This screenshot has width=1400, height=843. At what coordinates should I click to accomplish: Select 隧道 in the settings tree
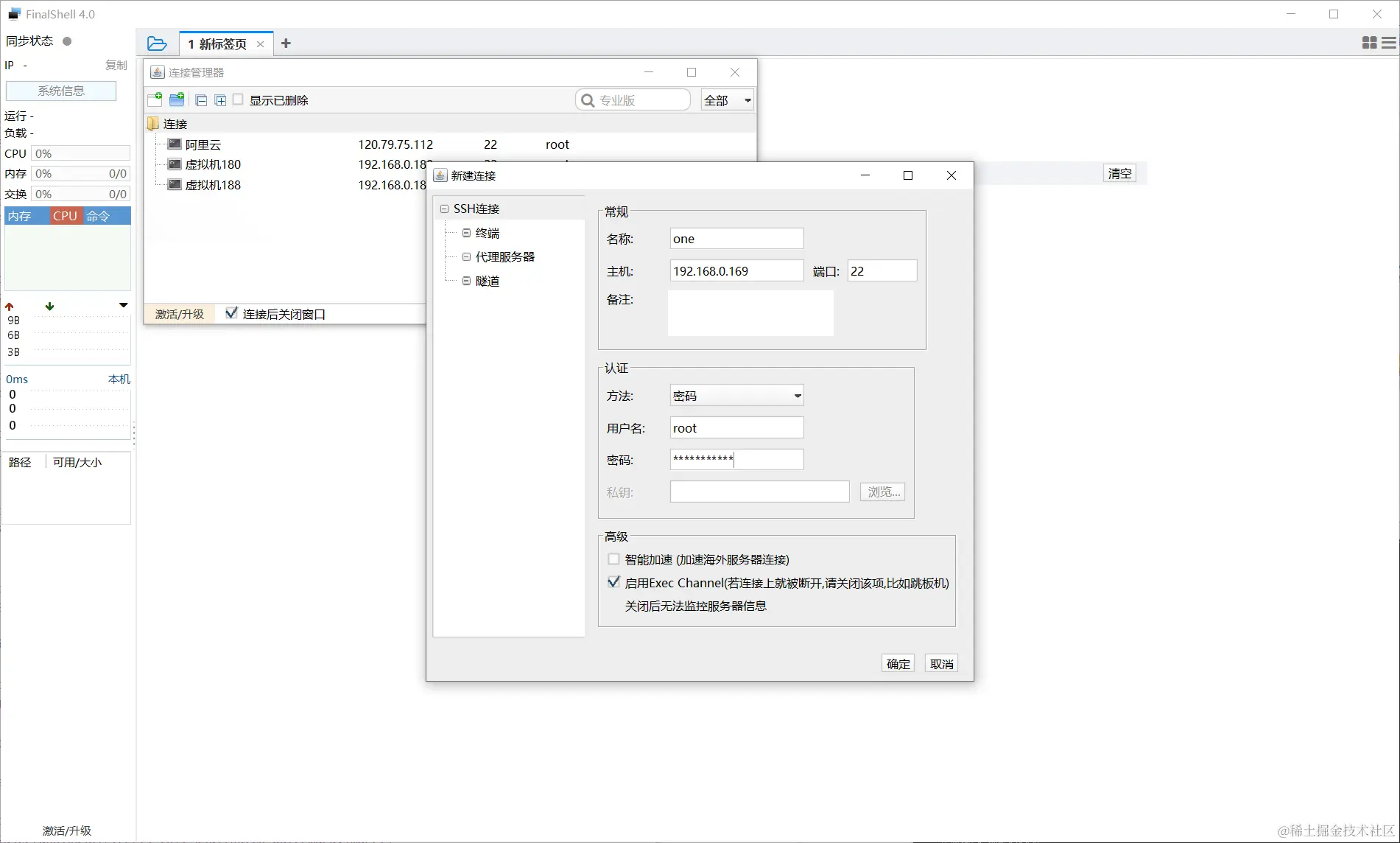pyautogui.click(x=488, y=281)
